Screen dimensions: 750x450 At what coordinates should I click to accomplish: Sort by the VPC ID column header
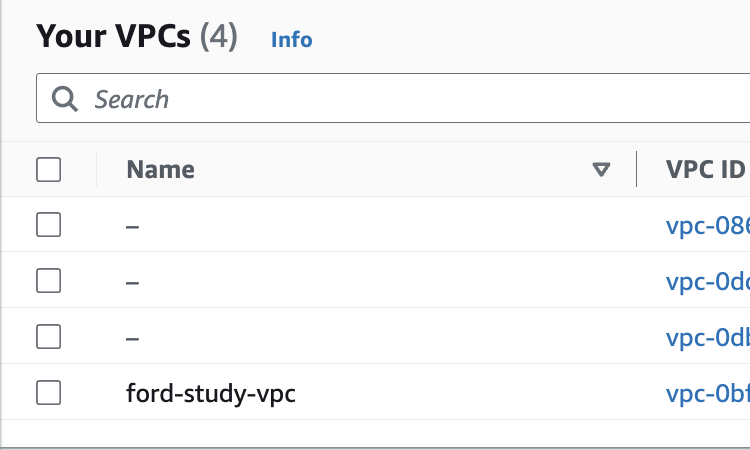pos(706,169)
